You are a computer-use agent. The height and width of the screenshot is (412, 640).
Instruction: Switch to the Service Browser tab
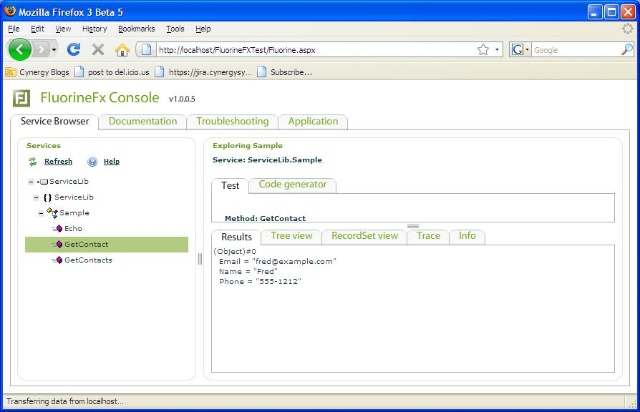[x=55, y=121]
